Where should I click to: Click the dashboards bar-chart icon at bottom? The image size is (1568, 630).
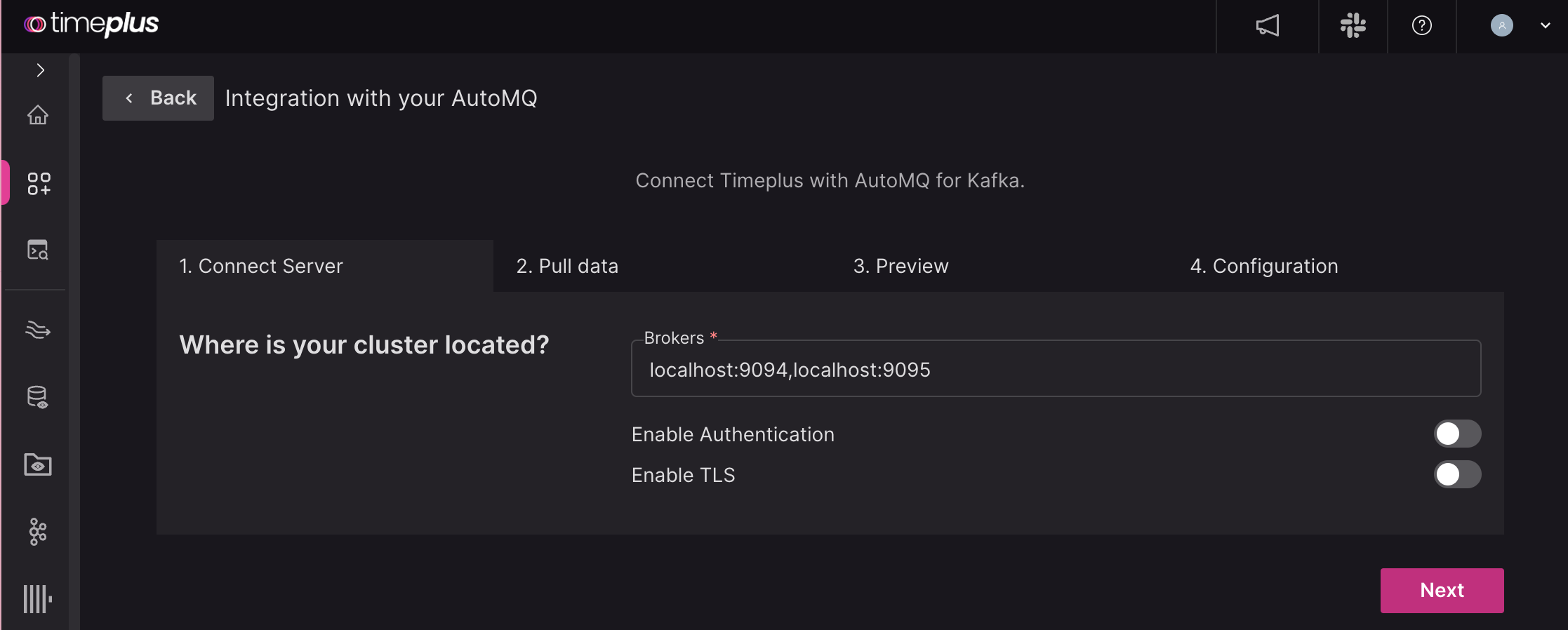click(x=37, y=598)
